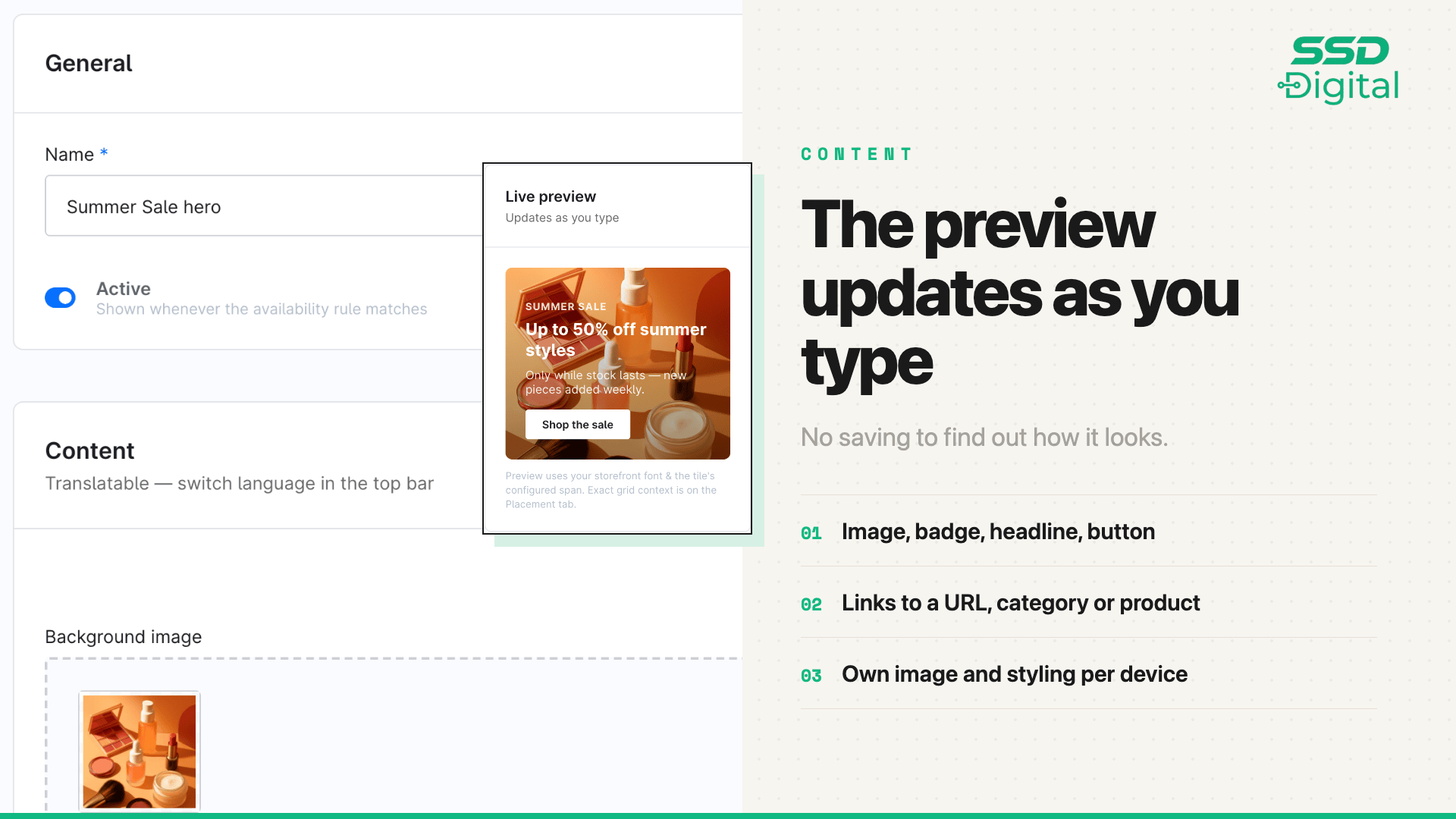Open the background image thumbnail
The image size is (1456, 819).
pyautogui.click(x=140, y=751)
